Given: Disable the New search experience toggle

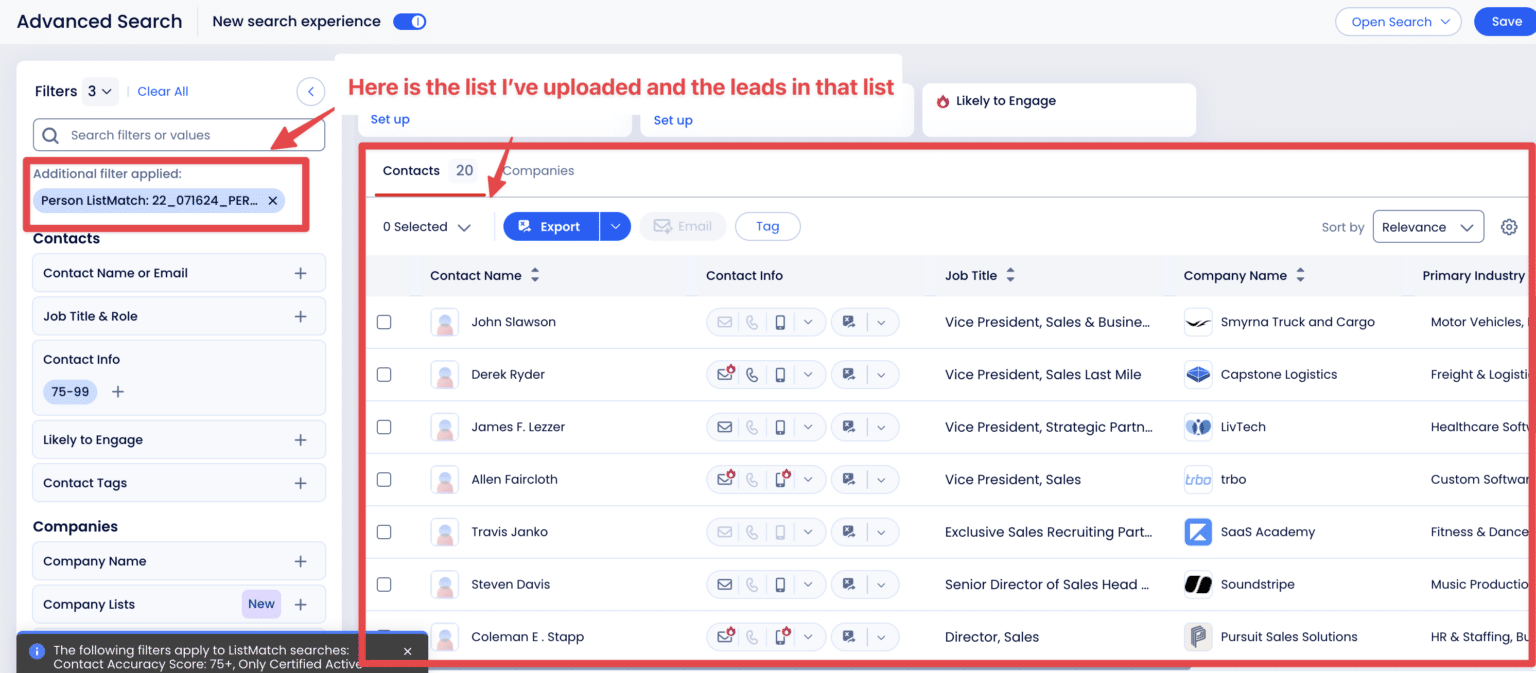Looking at the screenshot, I should point(410,20).
